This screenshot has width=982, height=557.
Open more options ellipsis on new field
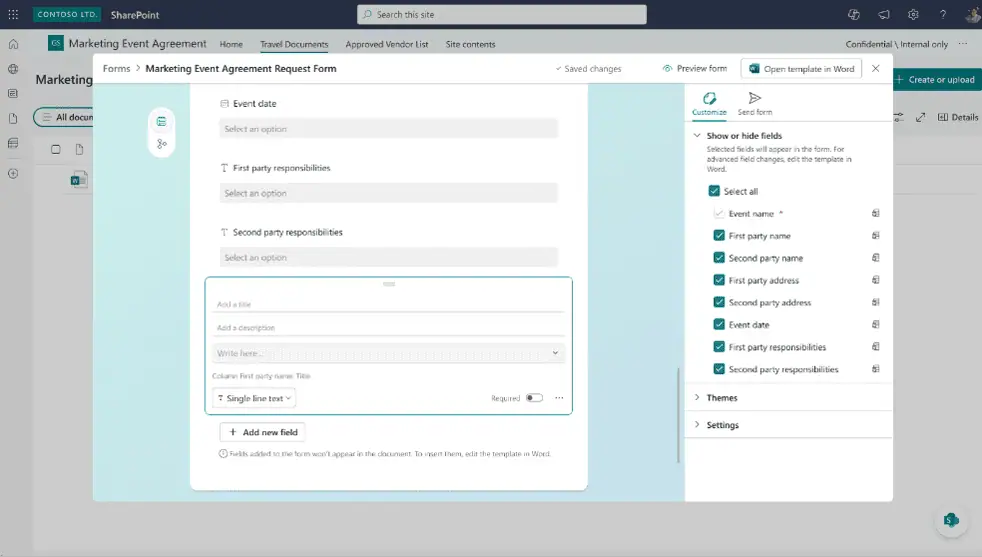tap(559, 398)
